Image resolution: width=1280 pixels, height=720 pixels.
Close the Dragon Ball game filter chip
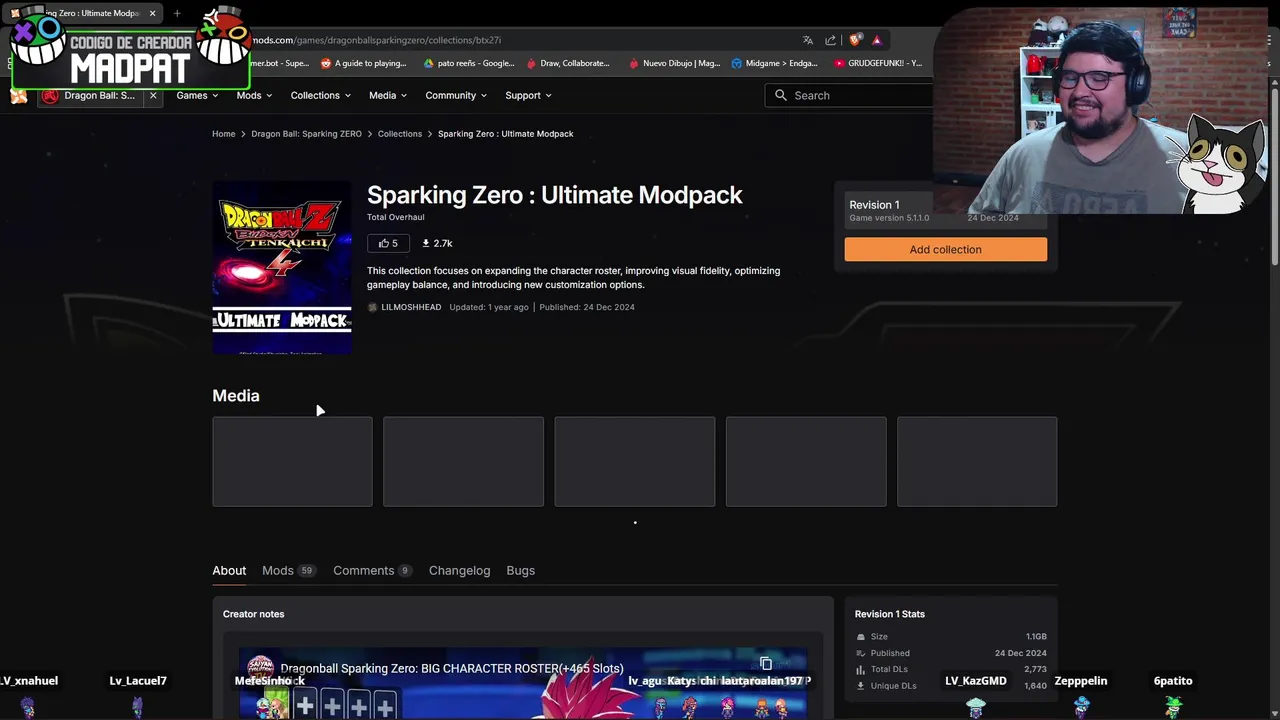(x=153, y=95)
